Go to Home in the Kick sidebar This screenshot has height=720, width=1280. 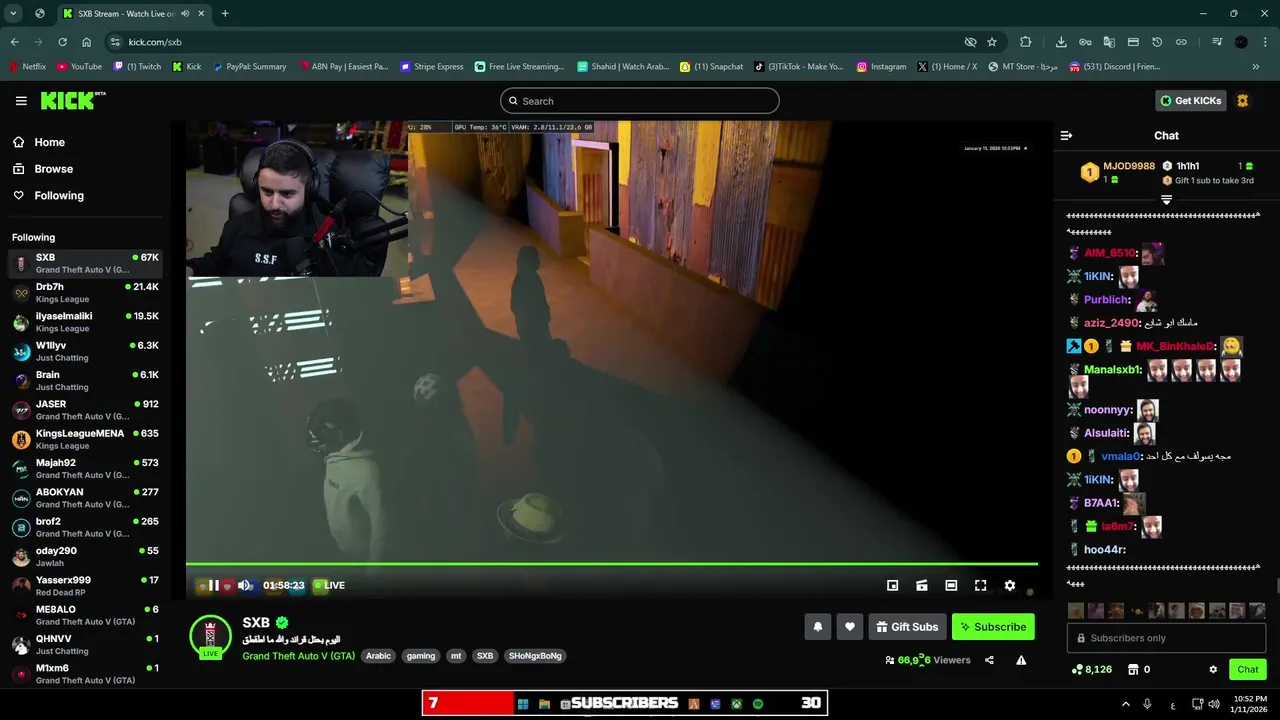(x=39, y=142)
